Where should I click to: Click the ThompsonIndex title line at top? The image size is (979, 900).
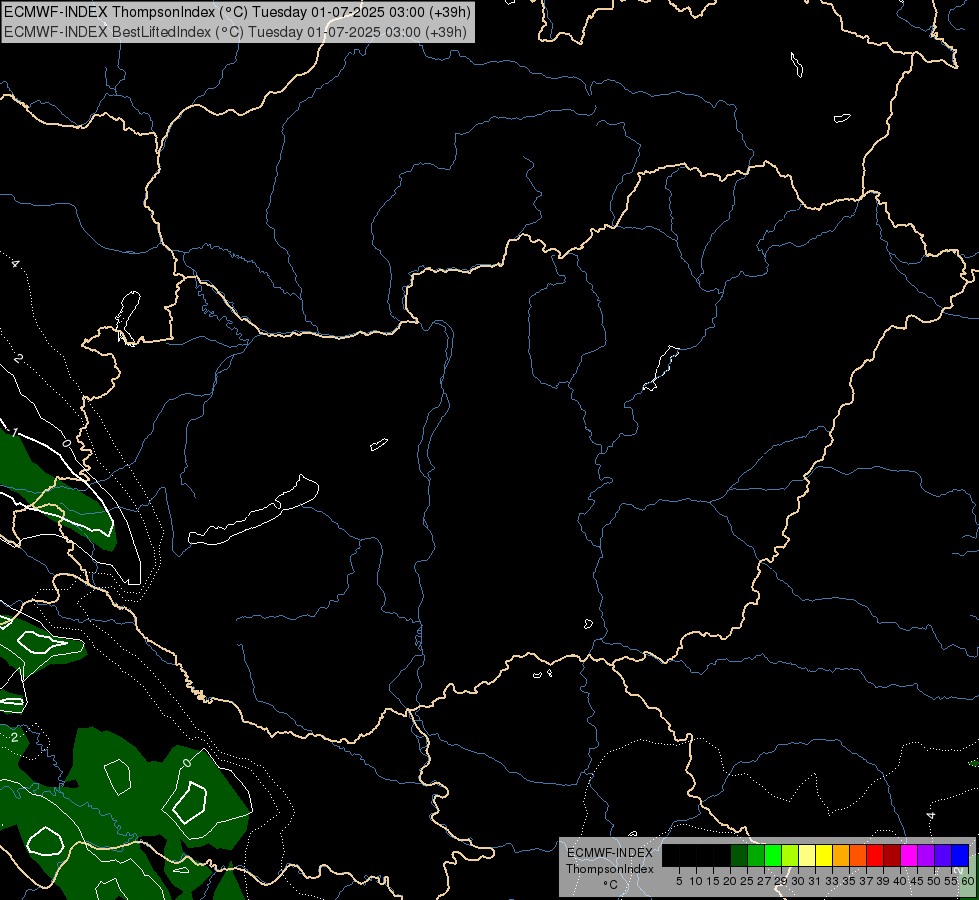point(237,11)
